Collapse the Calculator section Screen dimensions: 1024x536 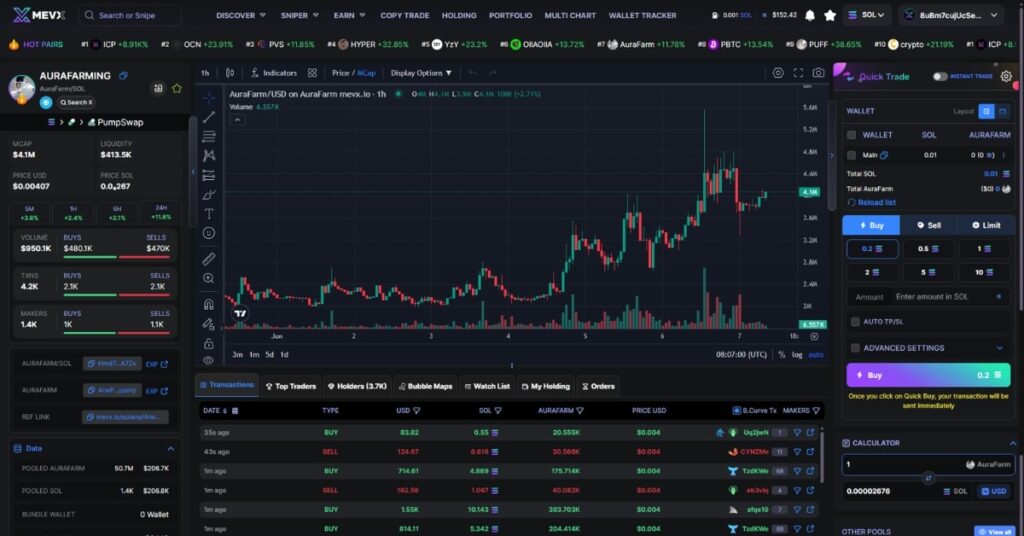click(x=1013, y=443)
